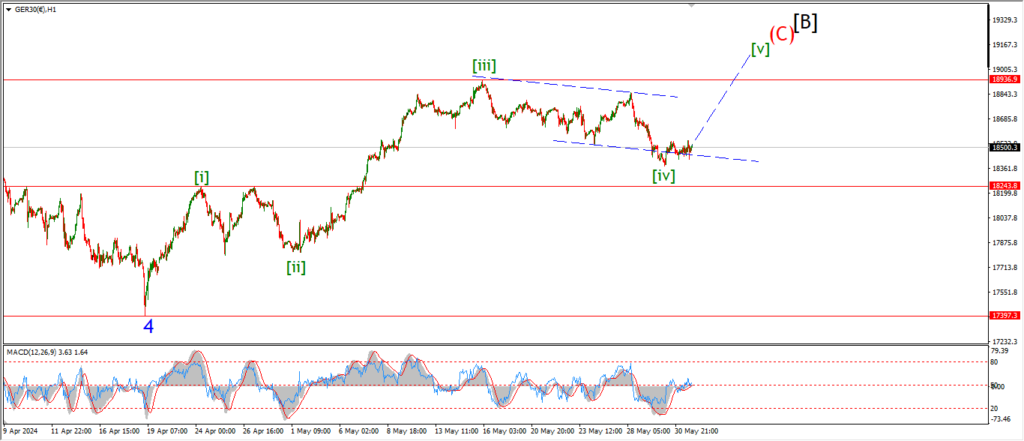Click the 13 May 11:00 time label
Screen dimensions: 1024x441
pos(451,430)
